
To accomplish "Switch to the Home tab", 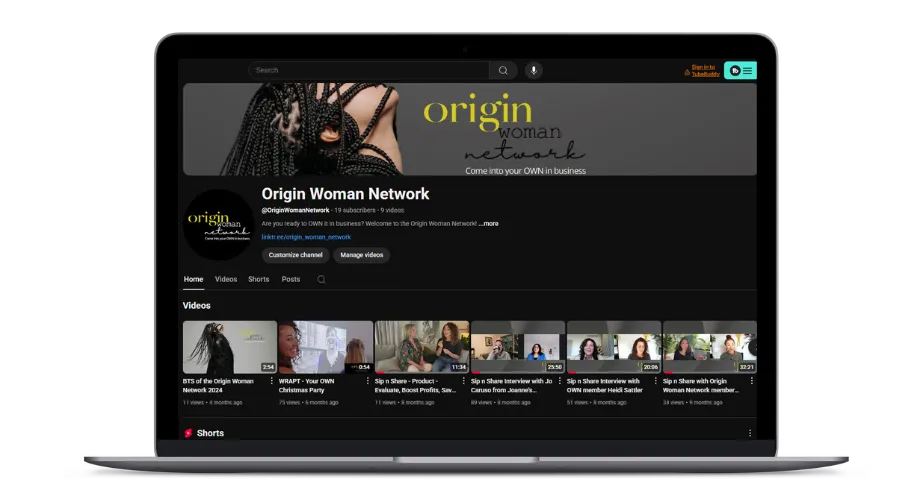I will 193,280.
